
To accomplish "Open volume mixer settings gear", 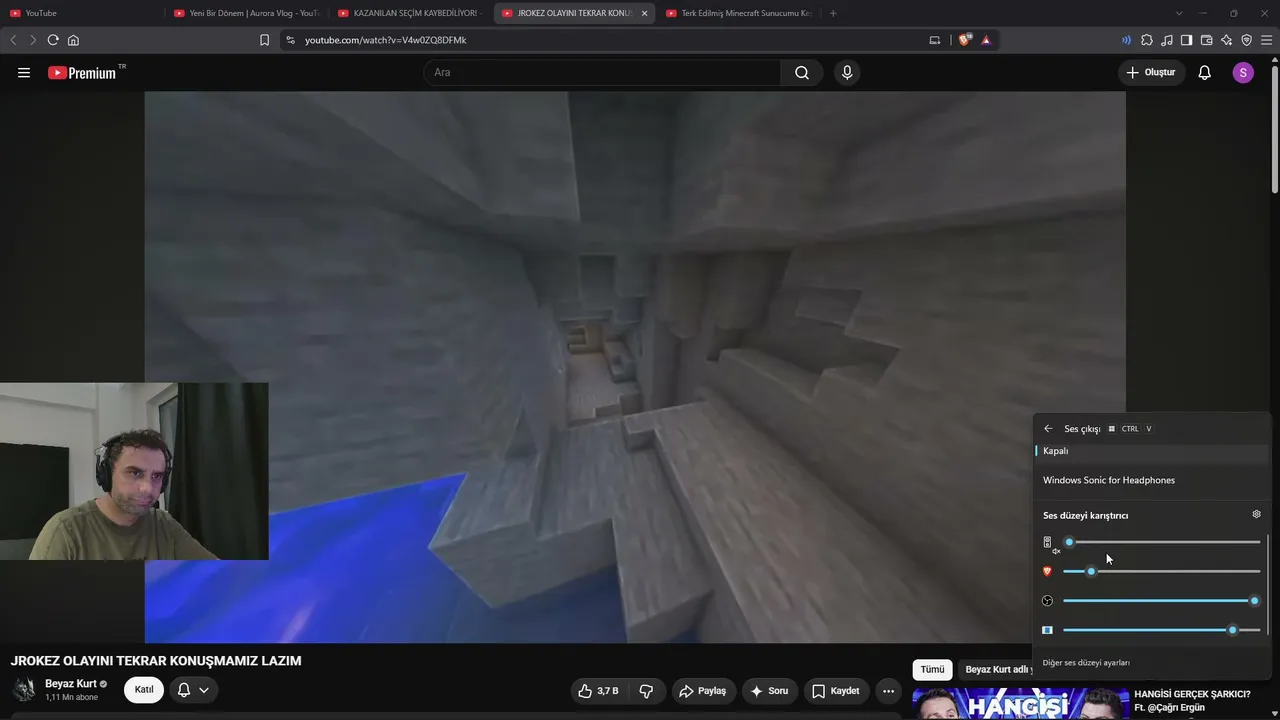I will pyautogui.click(x=1257, y=514).
